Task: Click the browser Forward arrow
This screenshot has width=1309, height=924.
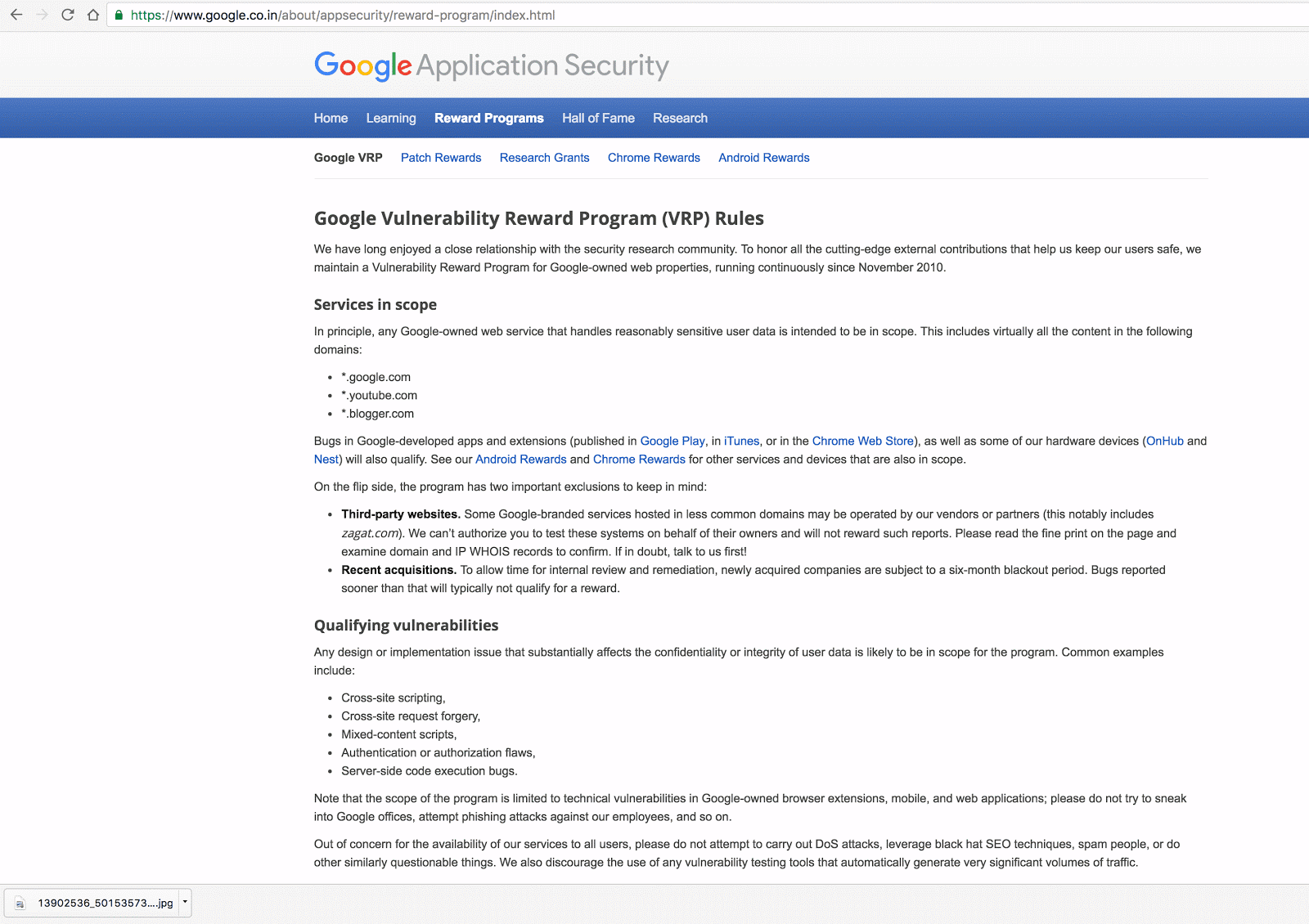Action: click(x=43, y=15)
